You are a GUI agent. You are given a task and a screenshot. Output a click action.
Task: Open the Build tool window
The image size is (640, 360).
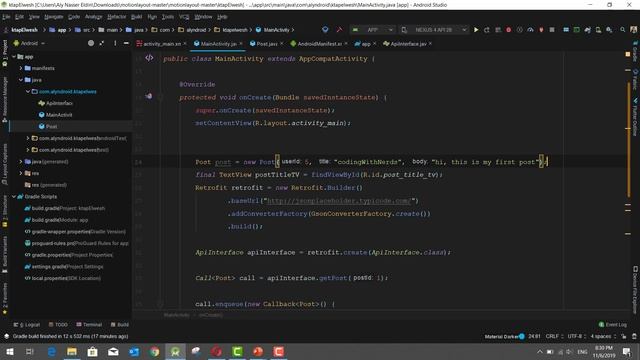pyautogui.click(x=120, y=324)
